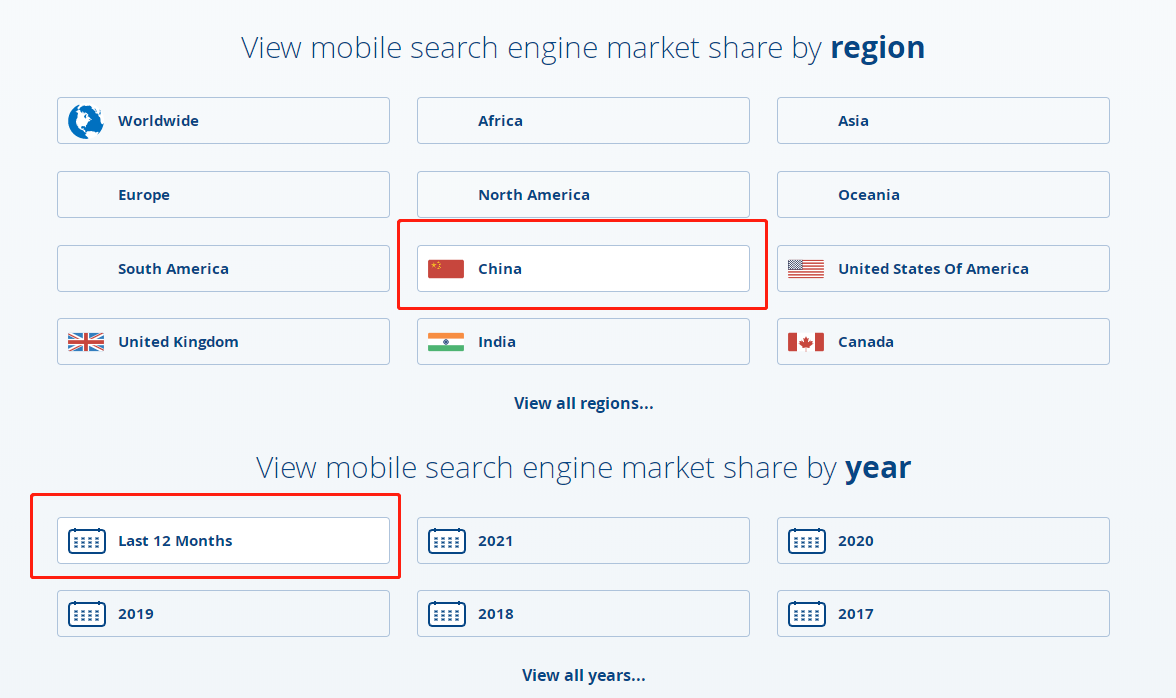
Task: Expand the full list with View all regions
Action: [583, 403]
